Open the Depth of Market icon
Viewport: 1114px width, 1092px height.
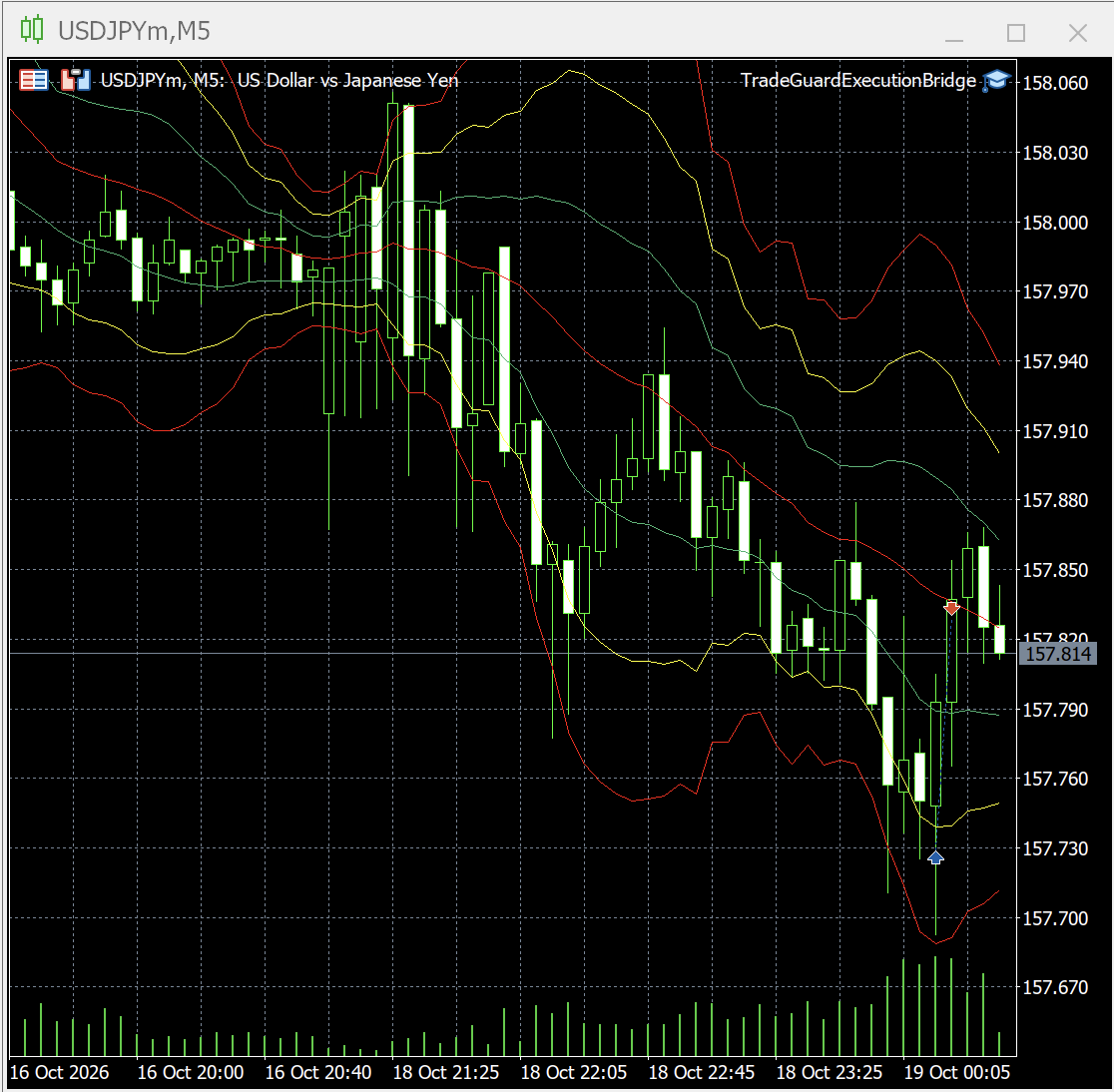[x=76, y=80]
